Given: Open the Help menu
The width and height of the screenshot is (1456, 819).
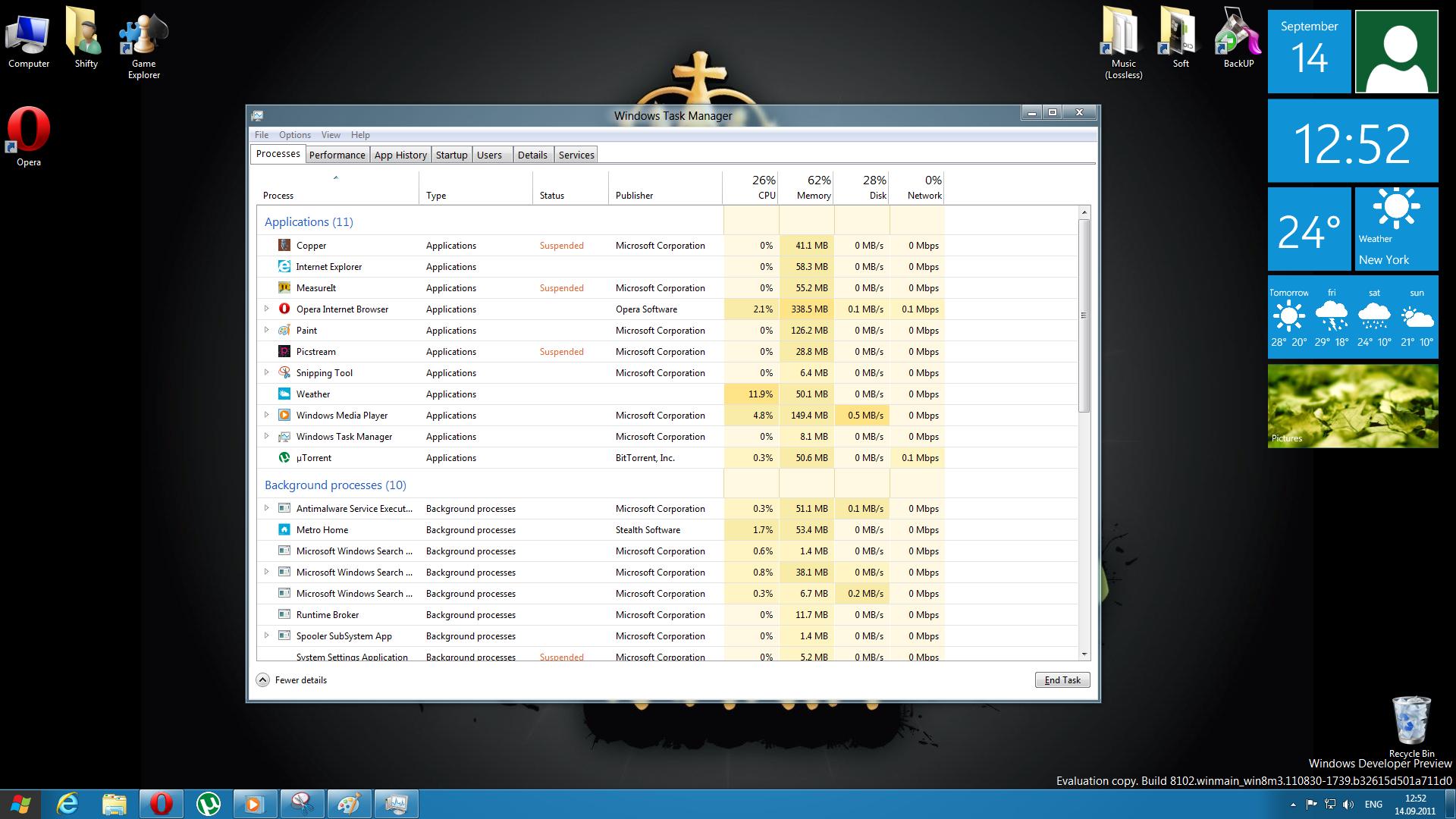Looking at the screenshot, I should 360,135.
